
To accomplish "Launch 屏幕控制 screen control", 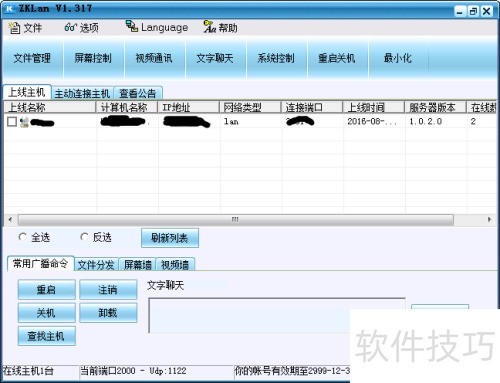I will pos(93,58).
